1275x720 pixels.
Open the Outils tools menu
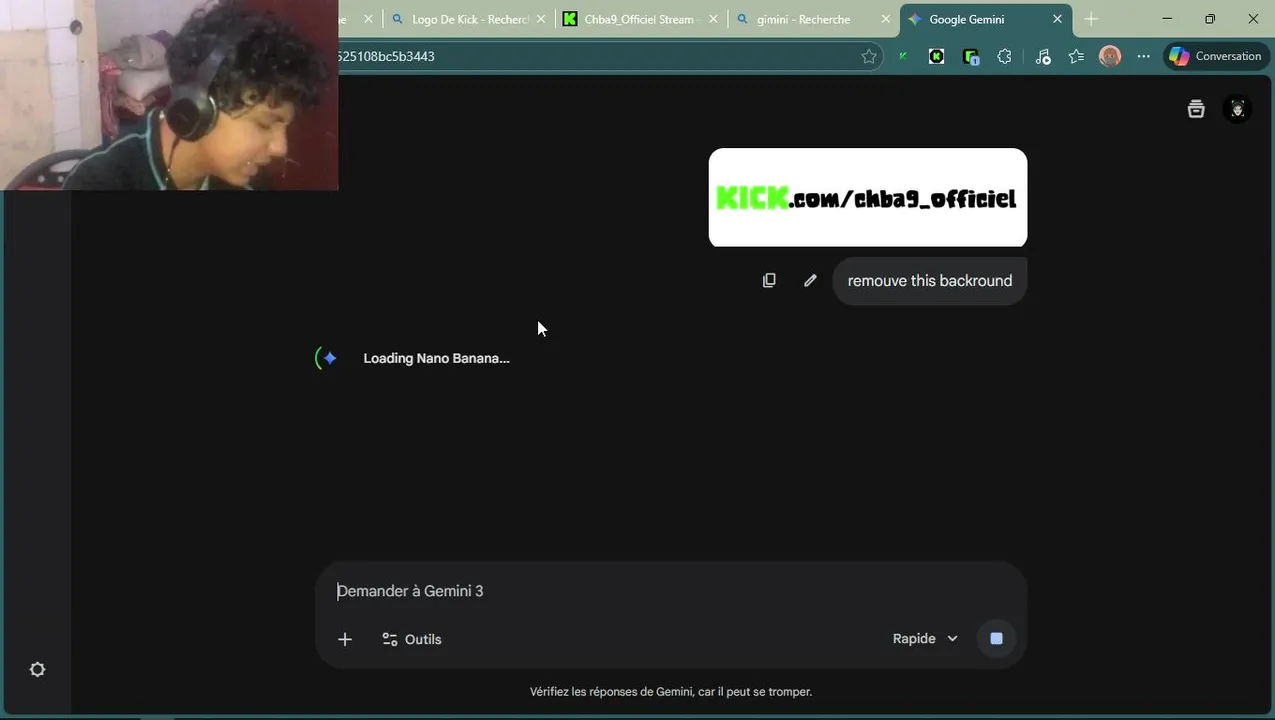pyautogui.click(x=412, y=639)
